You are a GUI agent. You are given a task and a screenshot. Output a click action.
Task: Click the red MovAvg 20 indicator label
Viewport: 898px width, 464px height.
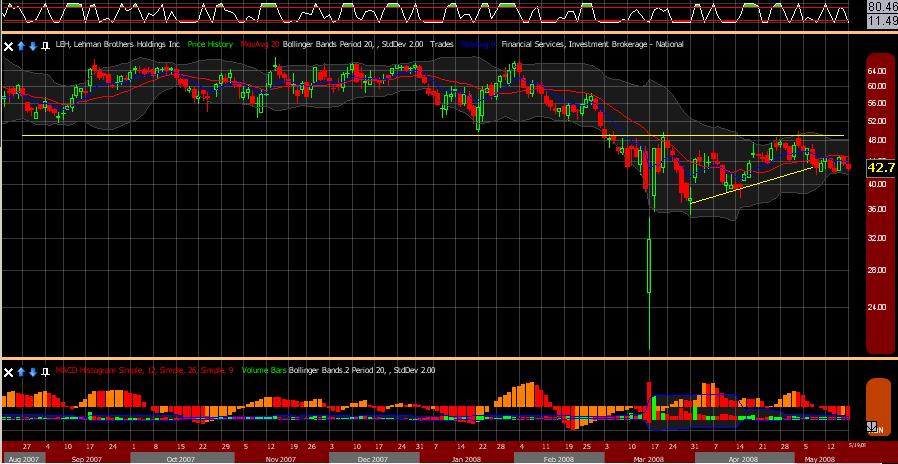point(260,44)
